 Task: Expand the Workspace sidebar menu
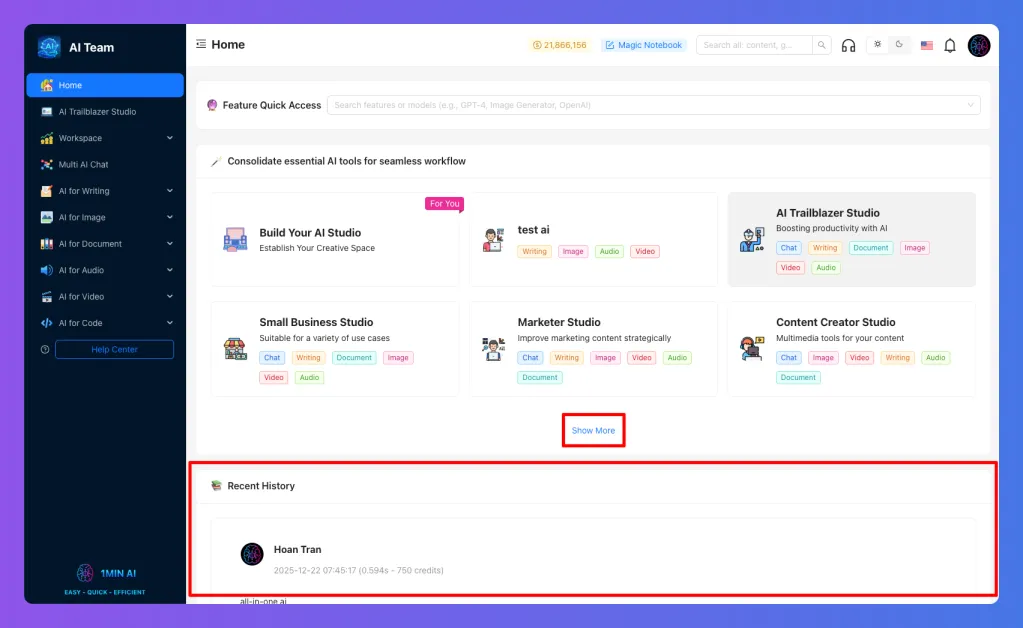[105, 138]
